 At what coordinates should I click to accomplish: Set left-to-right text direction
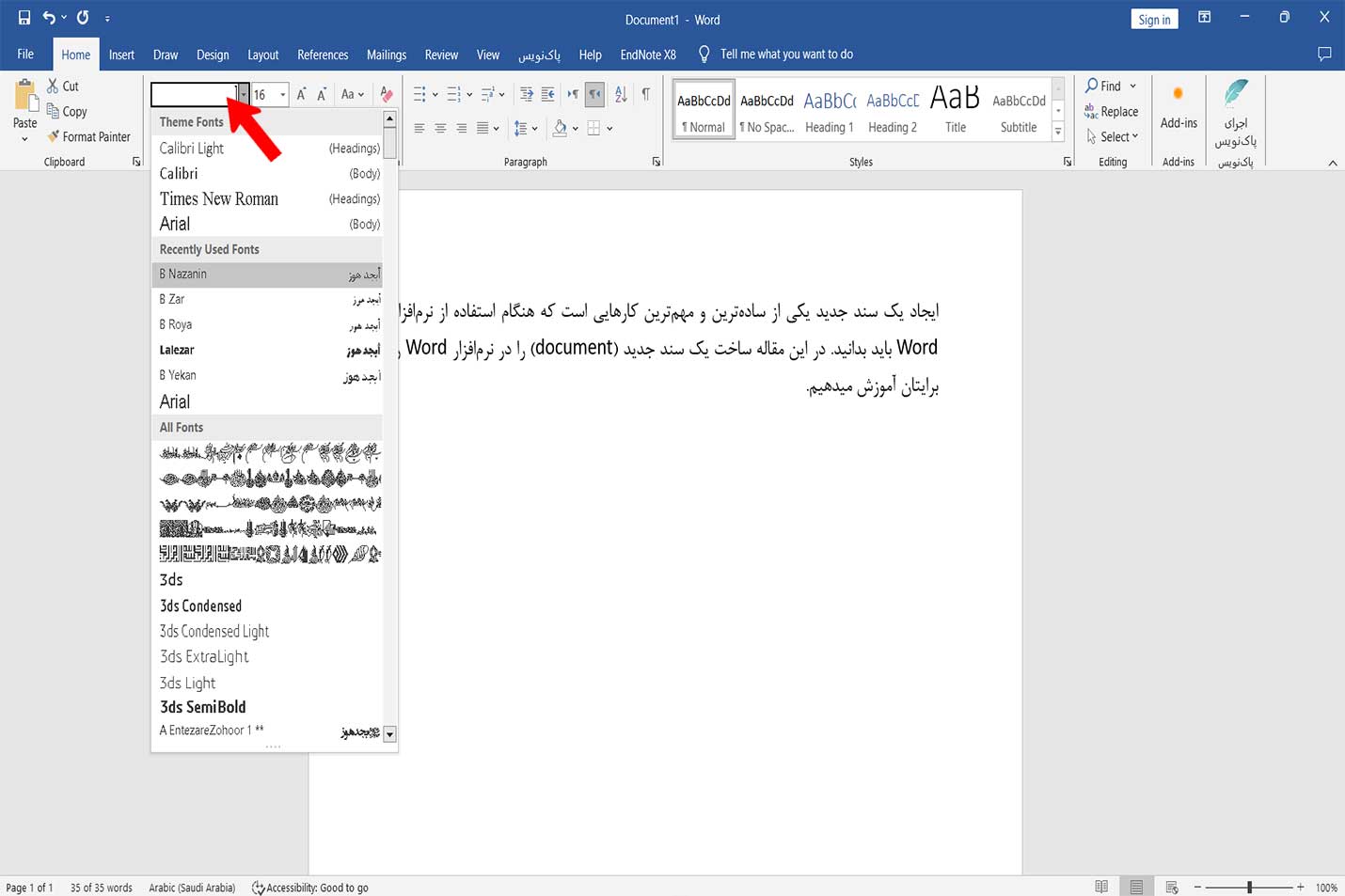coord(573,94)
